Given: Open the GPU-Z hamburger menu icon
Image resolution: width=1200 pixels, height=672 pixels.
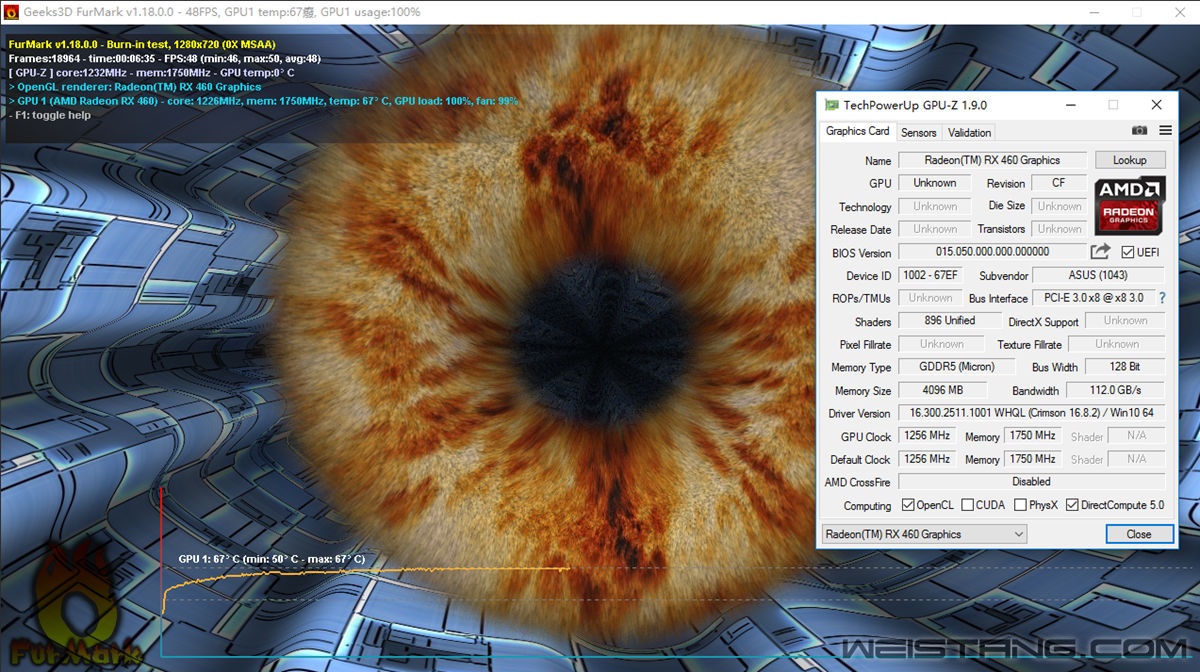Looking at the screenshot, I should [x=1165, y=131].
